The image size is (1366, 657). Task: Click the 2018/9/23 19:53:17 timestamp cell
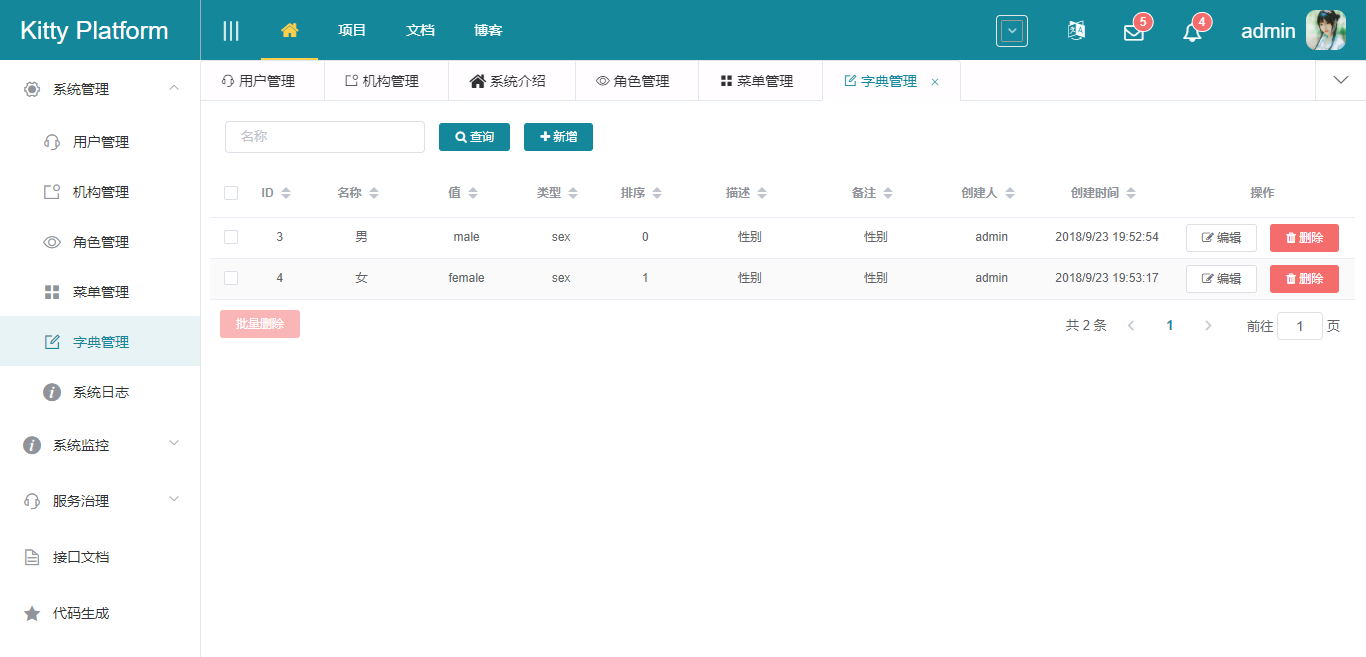tap(1107, 278)
